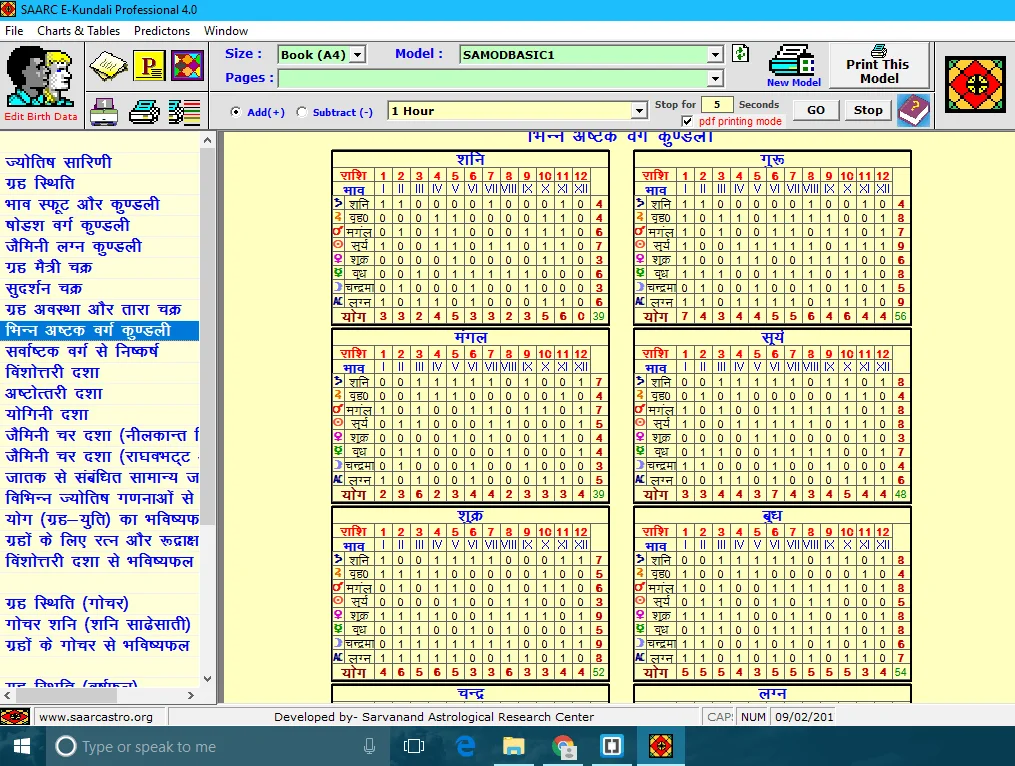Click the cyan printer icon in lower toolbar

click(x=144, y=112)
